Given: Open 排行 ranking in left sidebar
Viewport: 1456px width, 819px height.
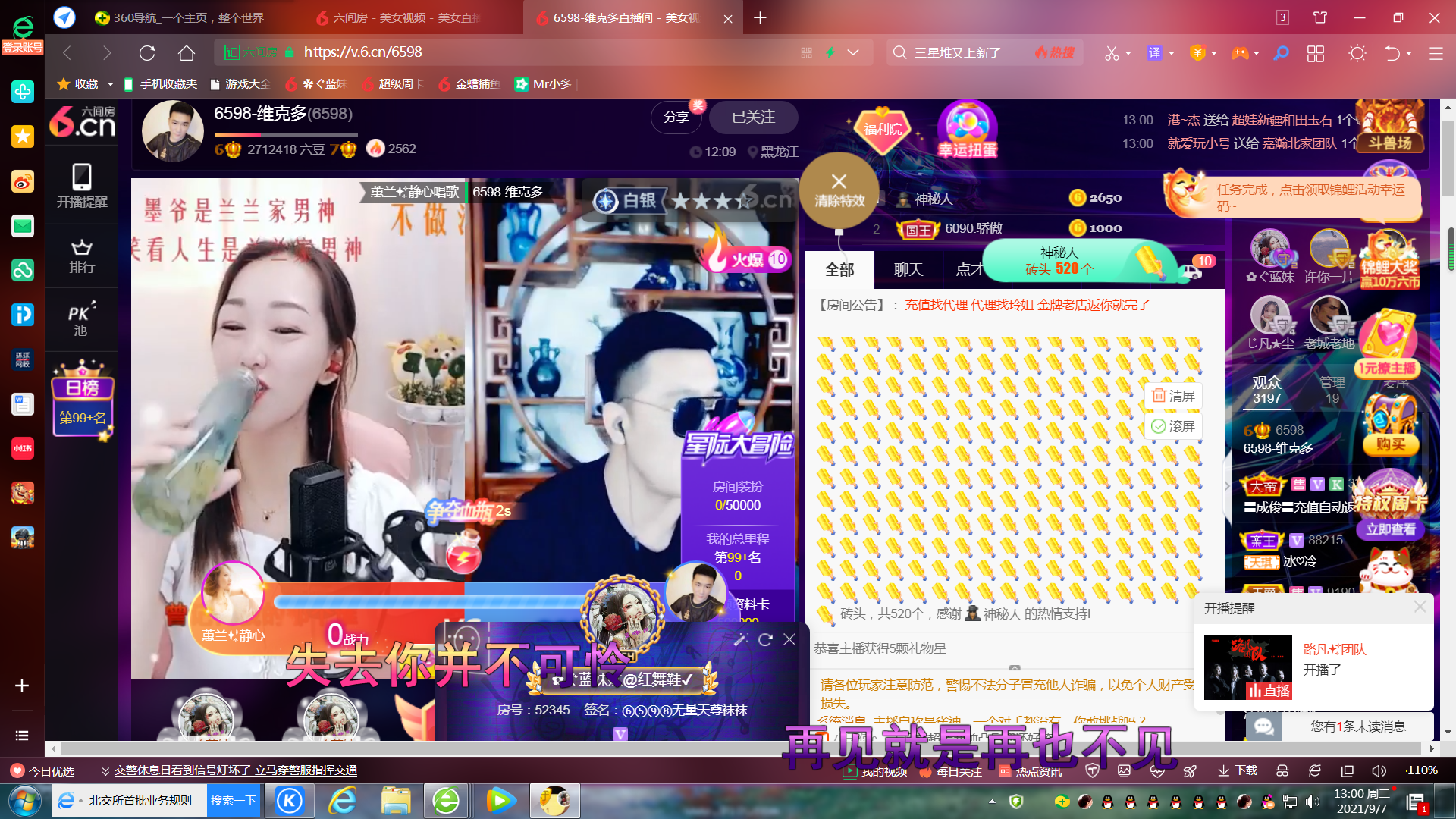Looking at the screenshot, I should [82, 256].
